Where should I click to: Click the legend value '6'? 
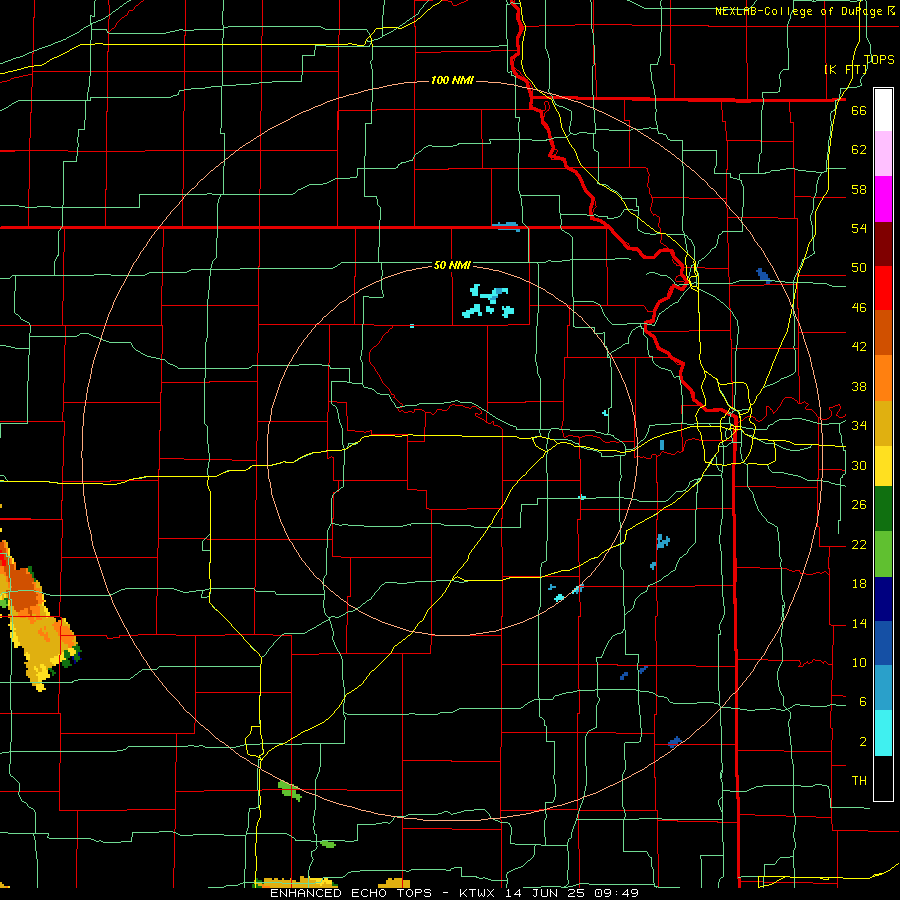pyautogui.click(x=862, y=702)
